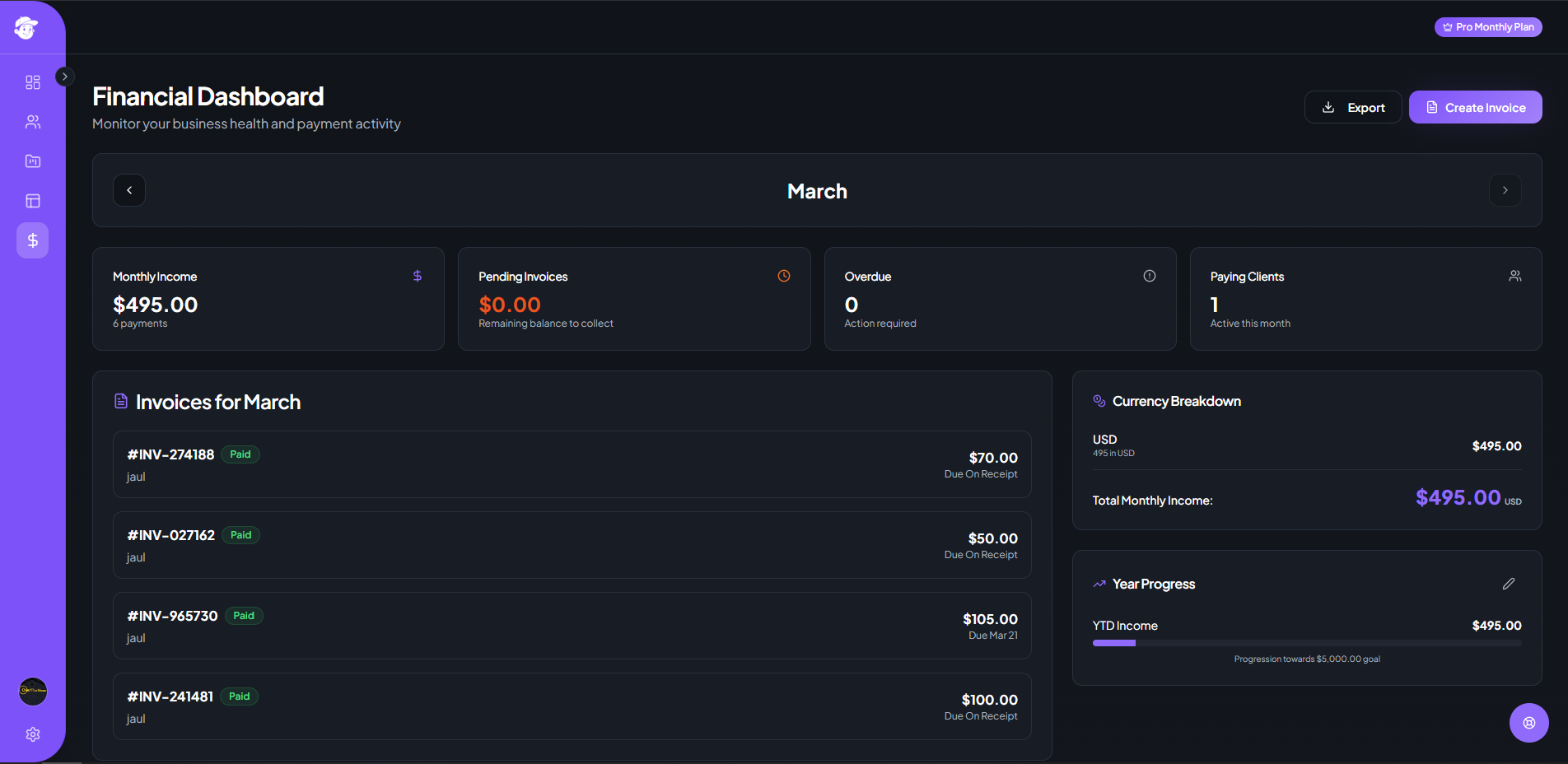Click the $105.00 invoice amount

(x=991, y=619)
